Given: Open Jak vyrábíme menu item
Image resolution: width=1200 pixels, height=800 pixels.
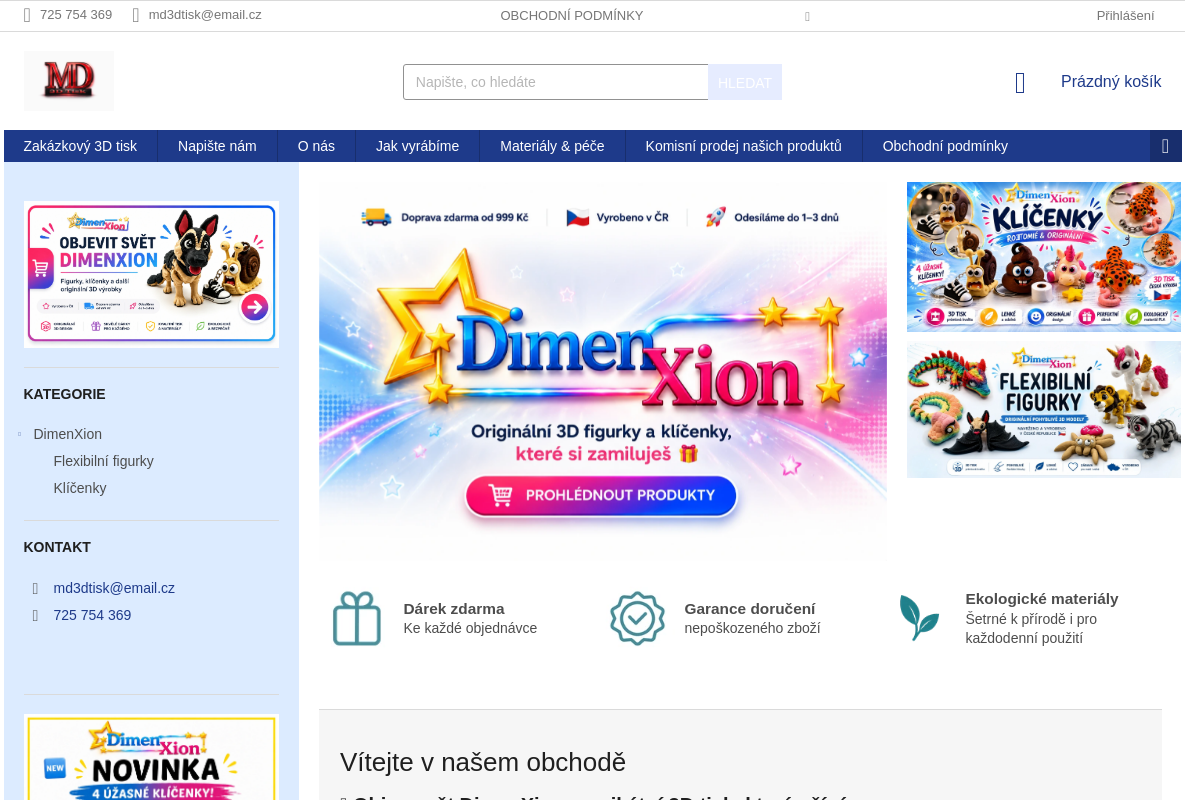Looking at the screenshot, I should point(418,146).
